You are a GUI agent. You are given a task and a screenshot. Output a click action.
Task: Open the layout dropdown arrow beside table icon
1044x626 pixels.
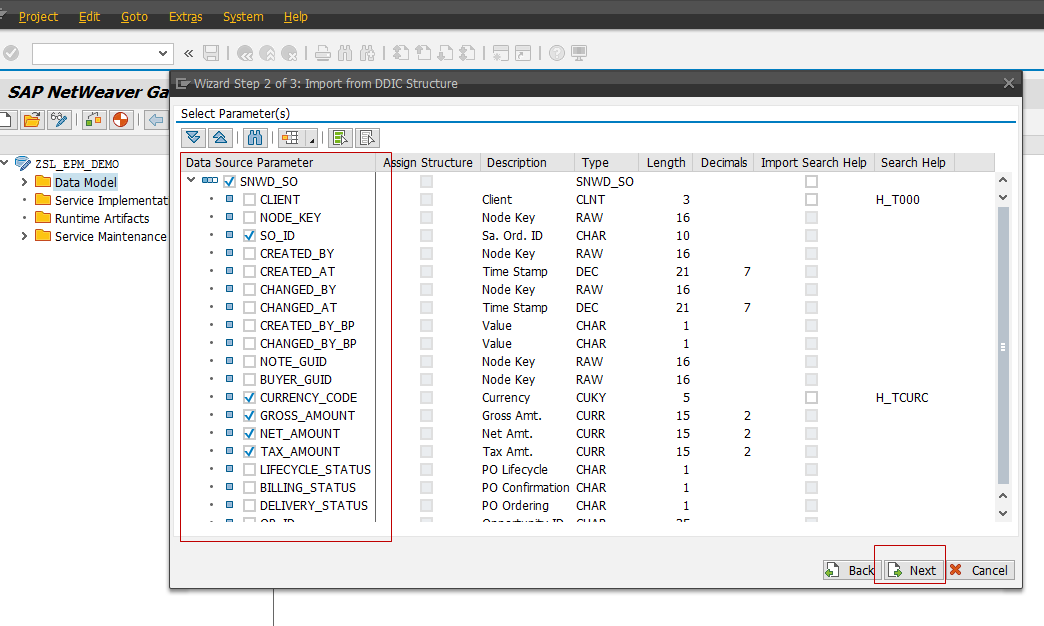coord(311,137)
